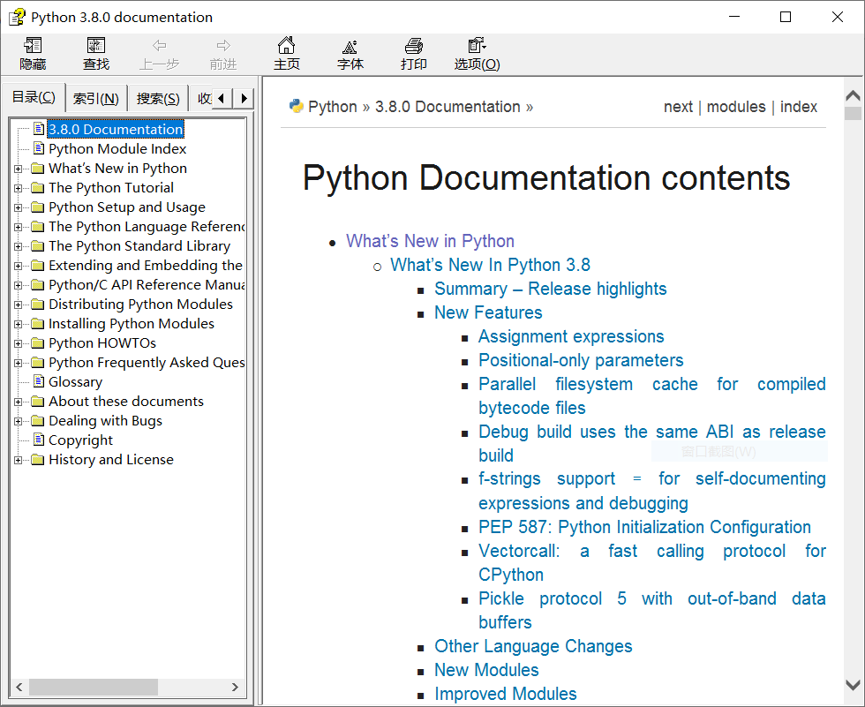This screenshot has width=865, height=707.
Task: Click page icon beside Glossary
Action: (39, 381)
